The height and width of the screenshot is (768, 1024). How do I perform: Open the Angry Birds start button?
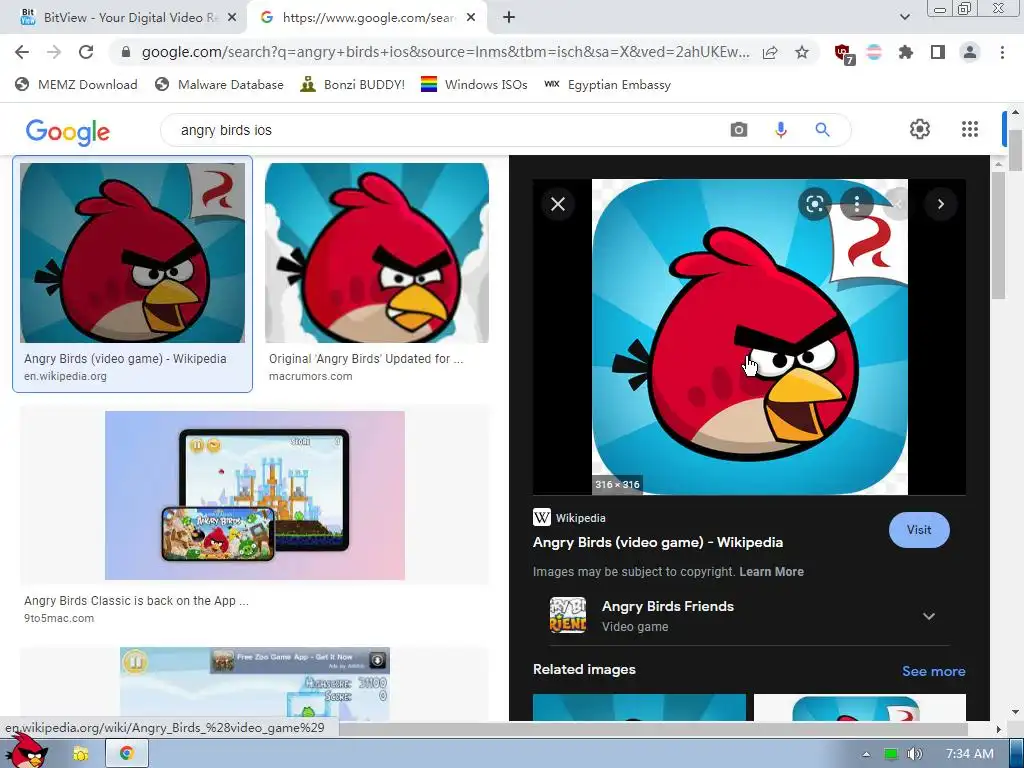click(x=26, y=752)
